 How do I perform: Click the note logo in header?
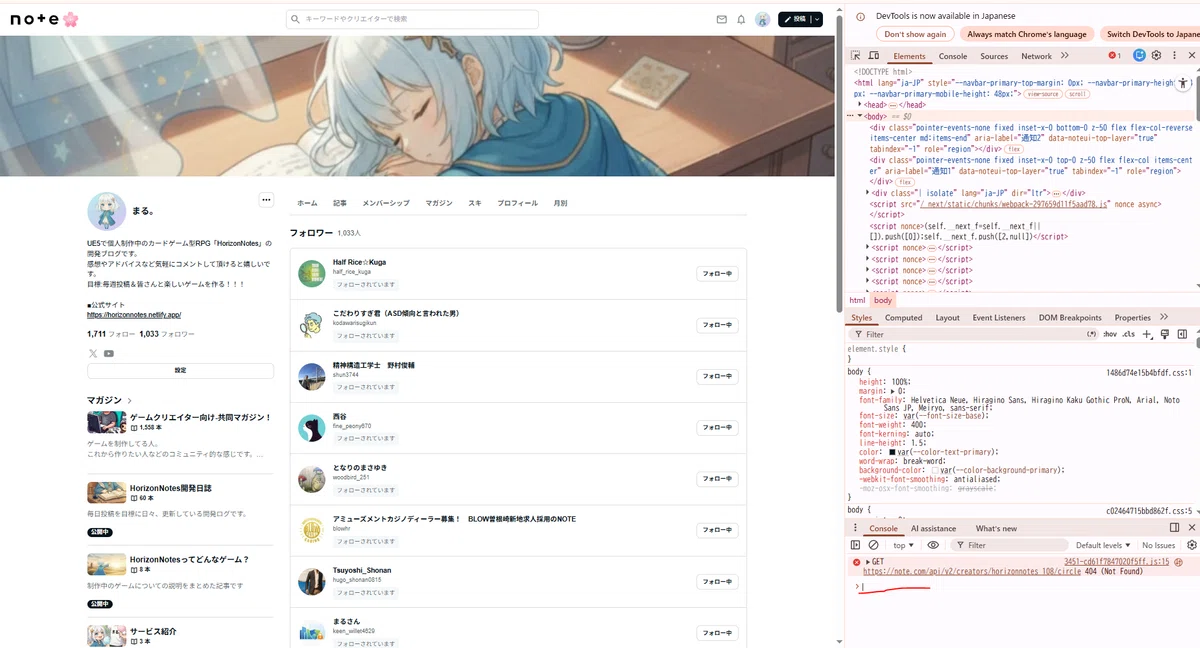(x=44, y=19)
